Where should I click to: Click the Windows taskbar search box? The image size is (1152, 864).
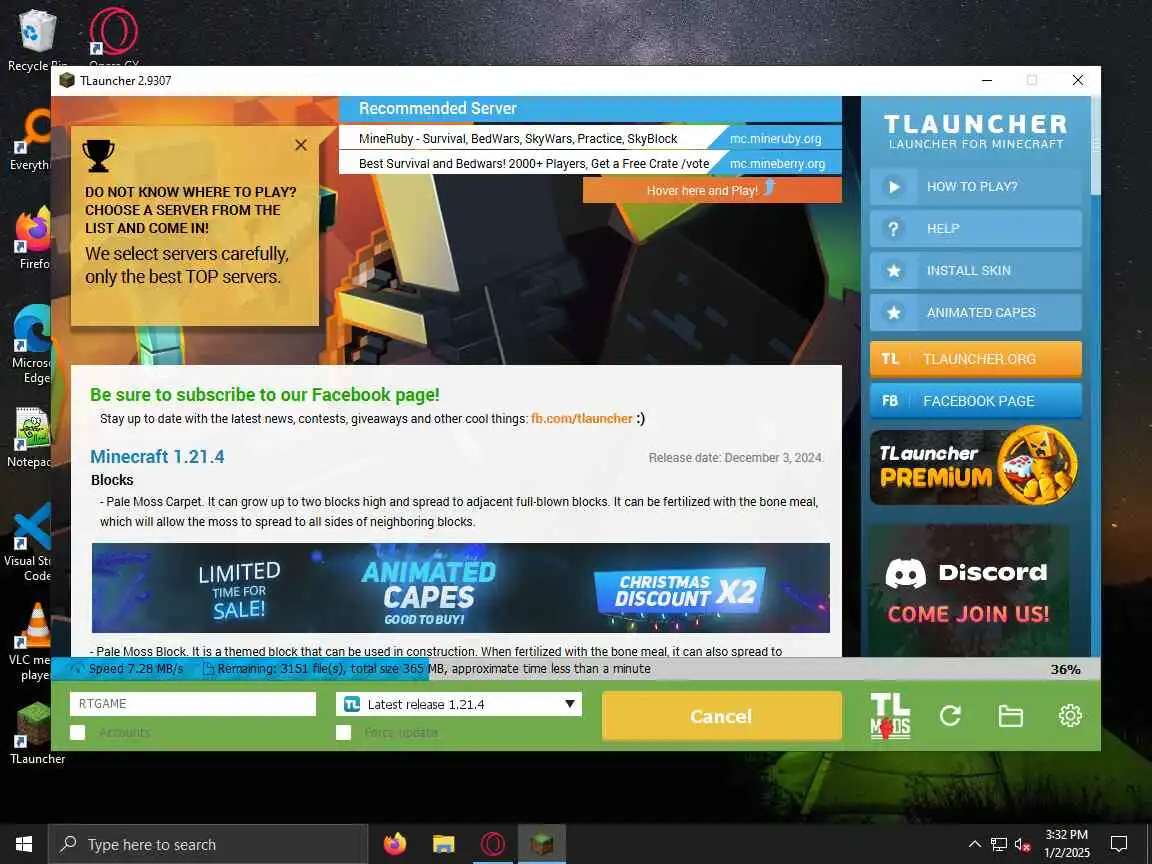[x=208, y=844]
